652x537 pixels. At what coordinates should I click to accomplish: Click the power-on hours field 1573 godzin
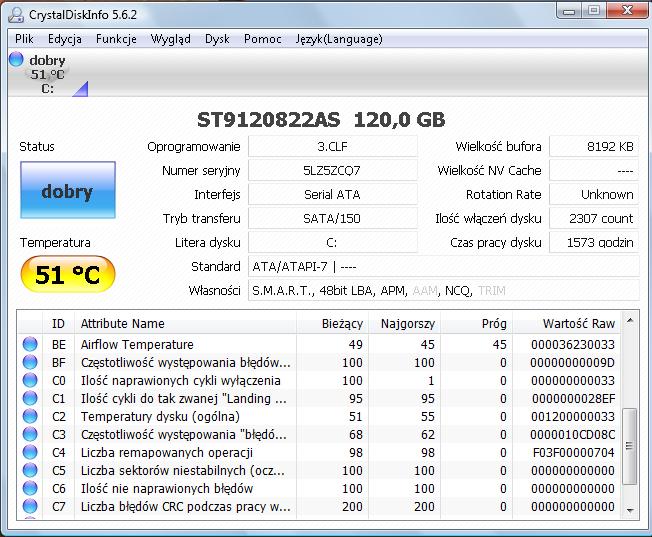point(594,243)
